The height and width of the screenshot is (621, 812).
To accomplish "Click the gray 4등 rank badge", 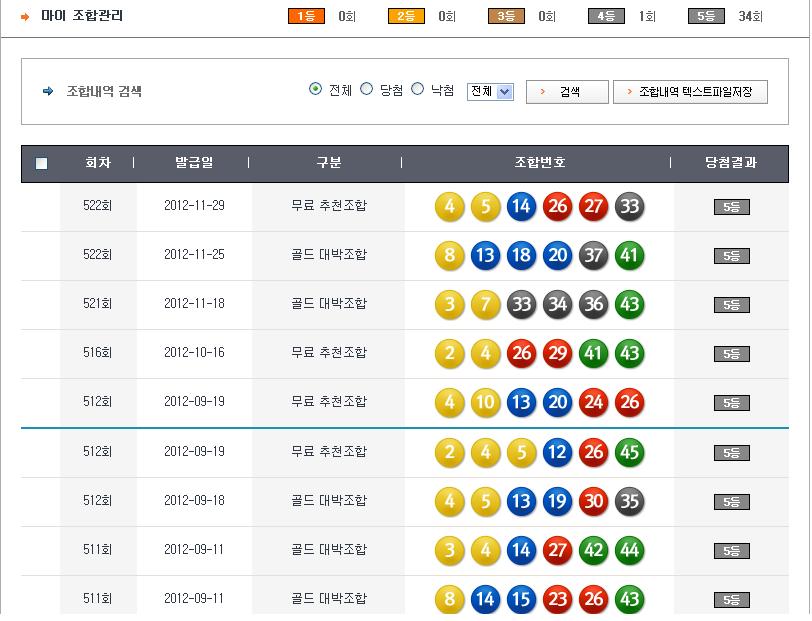I will coord(606,16).
